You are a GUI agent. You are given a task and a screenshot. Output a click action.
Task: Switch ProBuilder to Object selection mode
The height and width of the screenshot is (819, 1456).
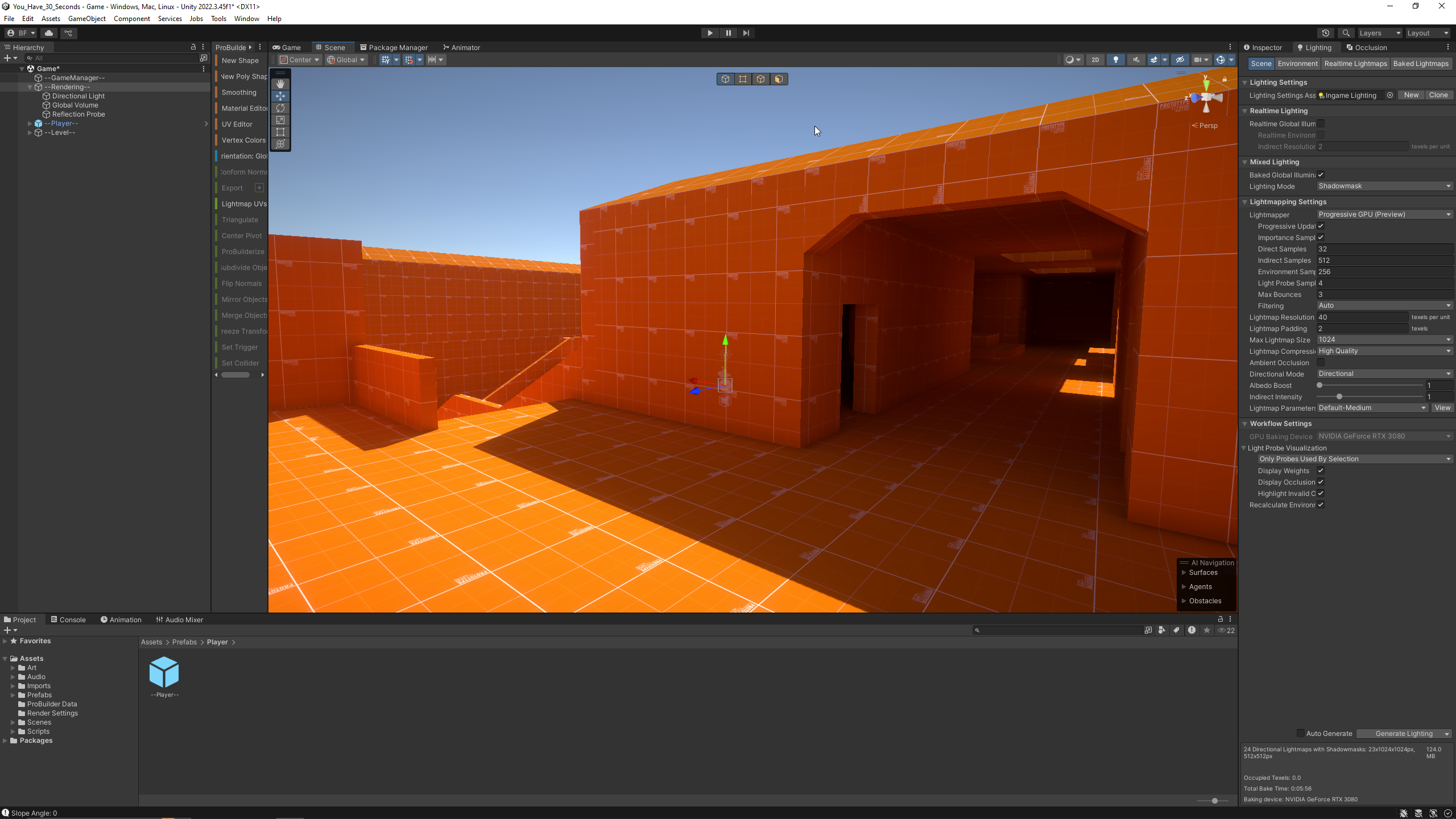click(725, 79)
